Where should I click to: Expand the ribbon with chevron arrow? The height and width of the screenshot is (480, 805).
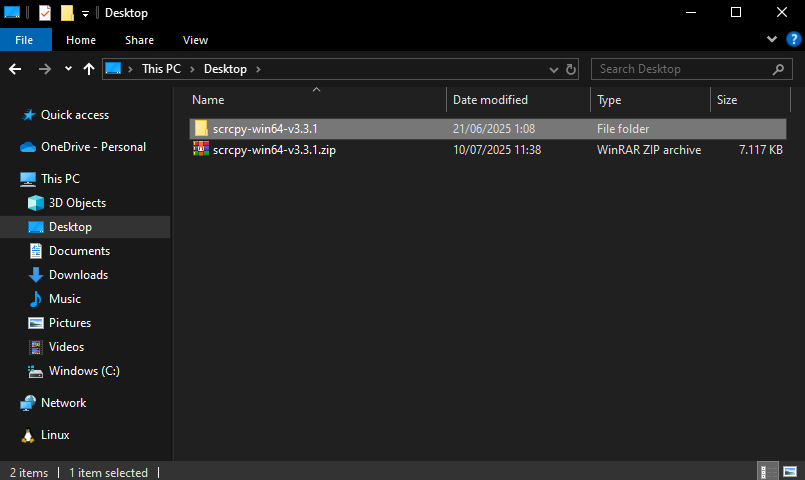pos(772,39)
